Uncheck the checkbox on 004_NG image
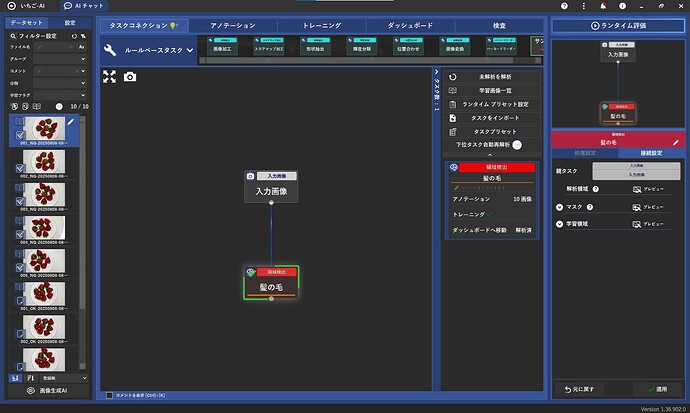This screenshot has width=690, height=413. tap(19, 234)
